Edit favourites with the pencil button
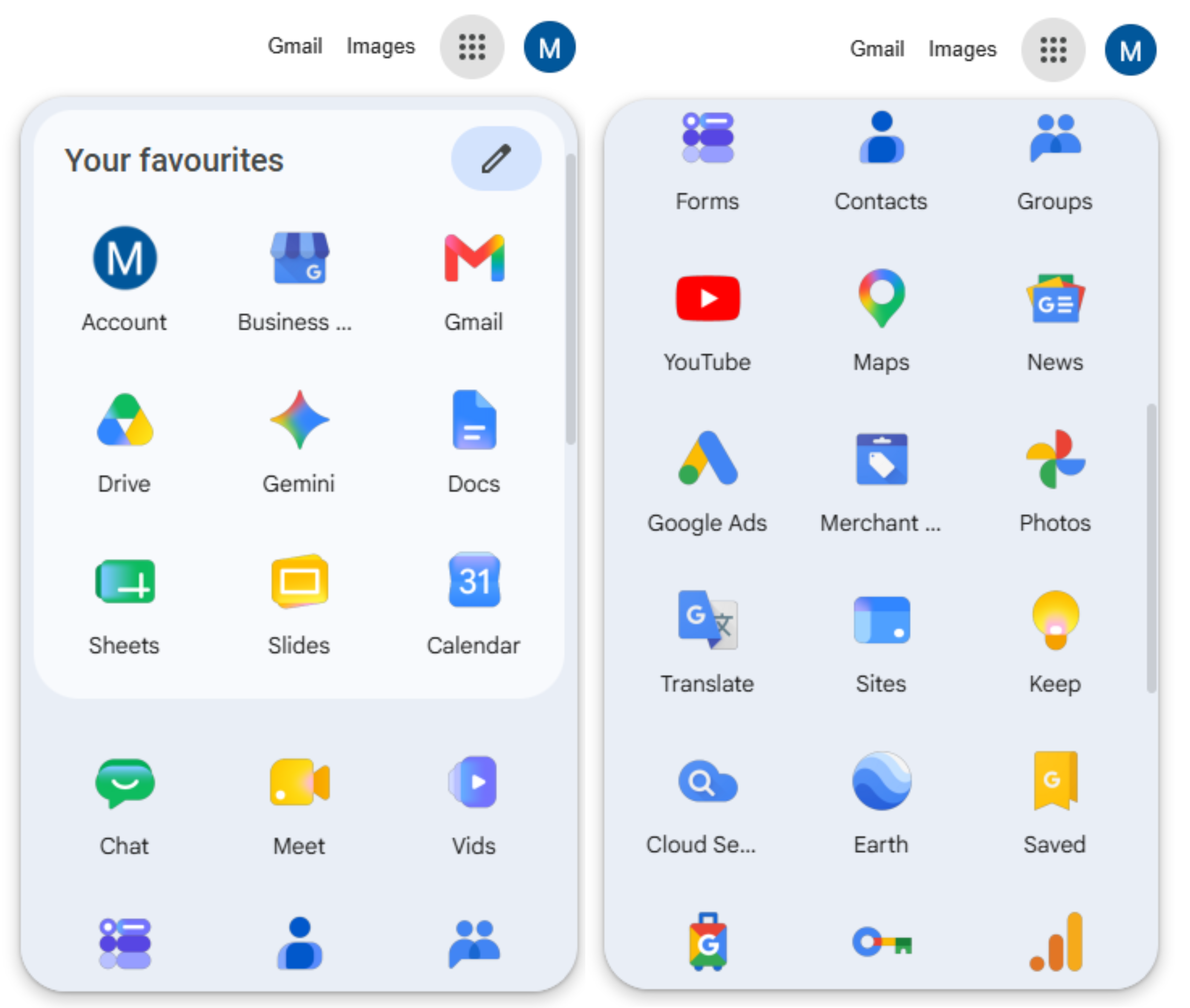The height and width of the screenshot is (1008, 1190). 496,158
